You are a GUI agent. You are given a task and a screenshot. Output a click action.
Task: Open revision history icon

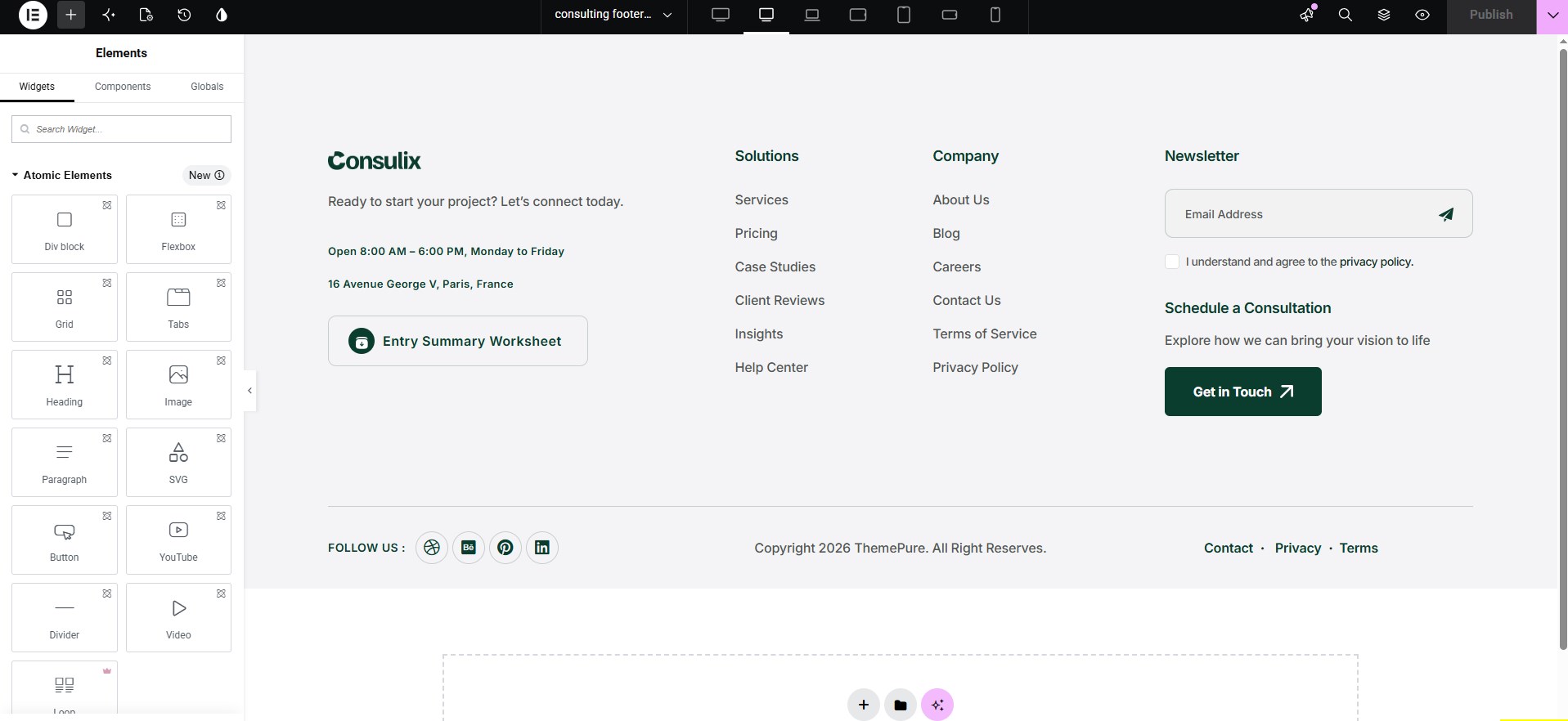184,15
